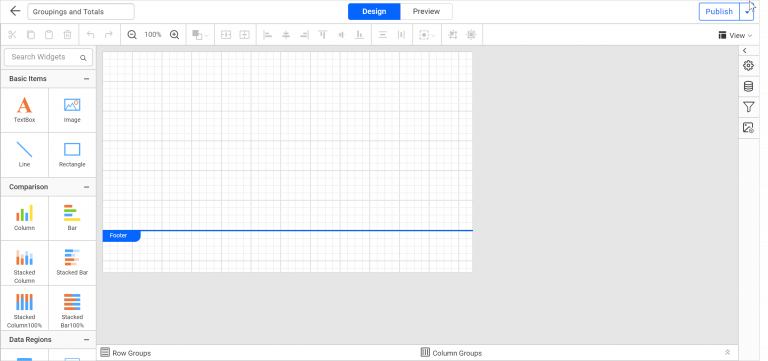This screenshot has height=361, width=768.
Task: Click the Copy icon in toolbar
Action: click(x=31, y=35)
